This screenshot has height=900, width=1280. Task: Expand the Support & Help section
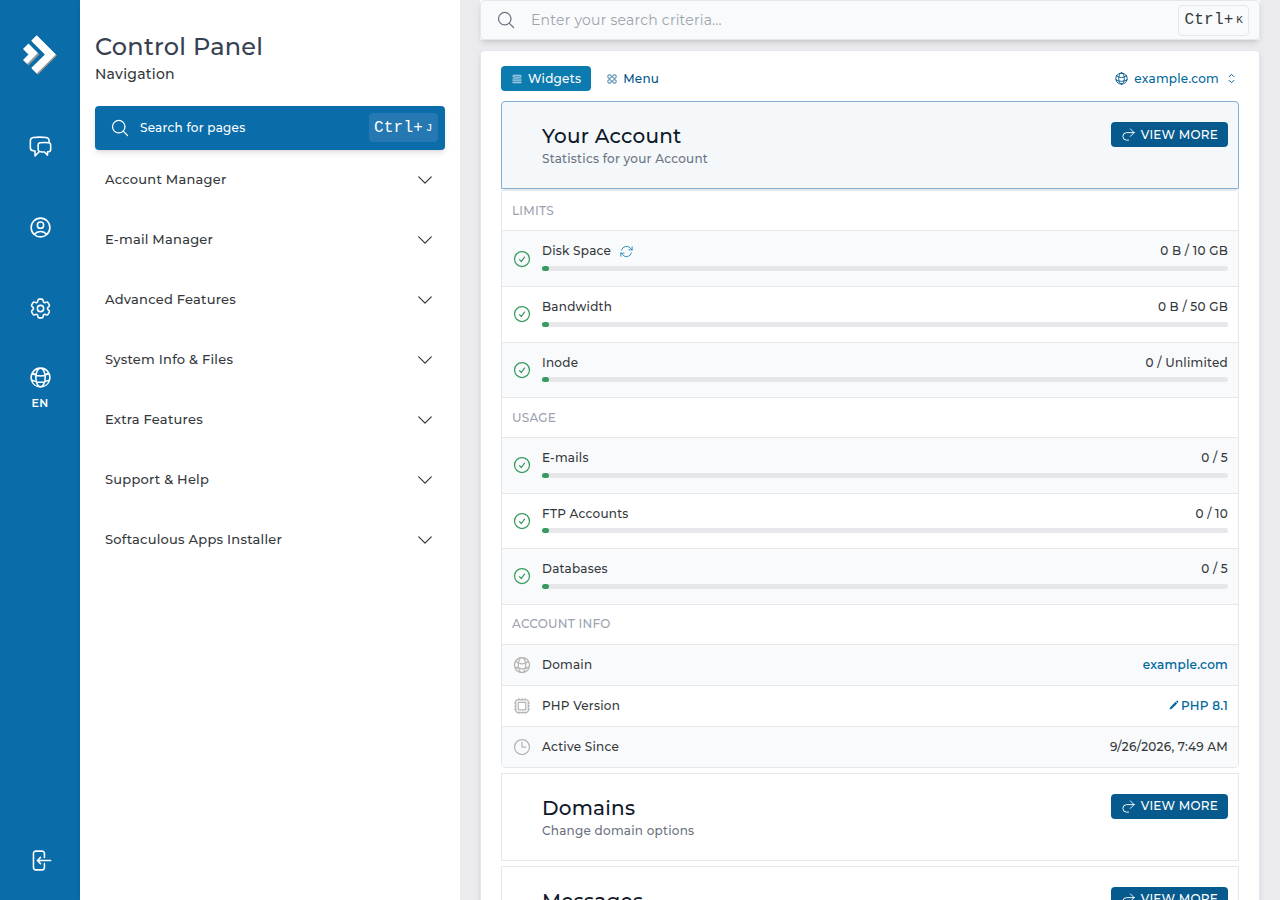[270, 480]
